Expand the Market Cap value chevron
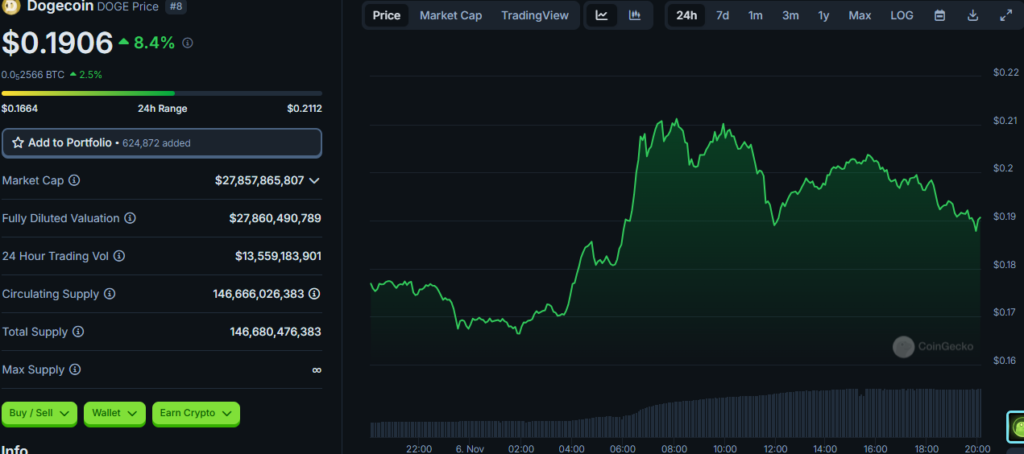The image size is (1024, 454). pos(314,180)
